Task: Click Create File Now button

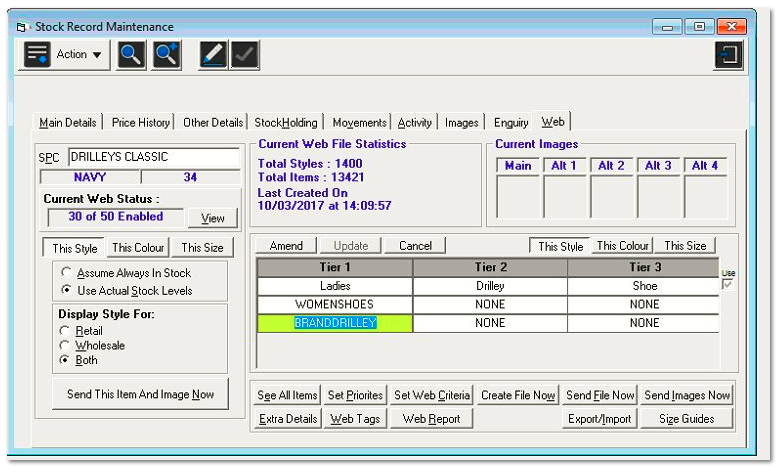Action: [518, 395]
